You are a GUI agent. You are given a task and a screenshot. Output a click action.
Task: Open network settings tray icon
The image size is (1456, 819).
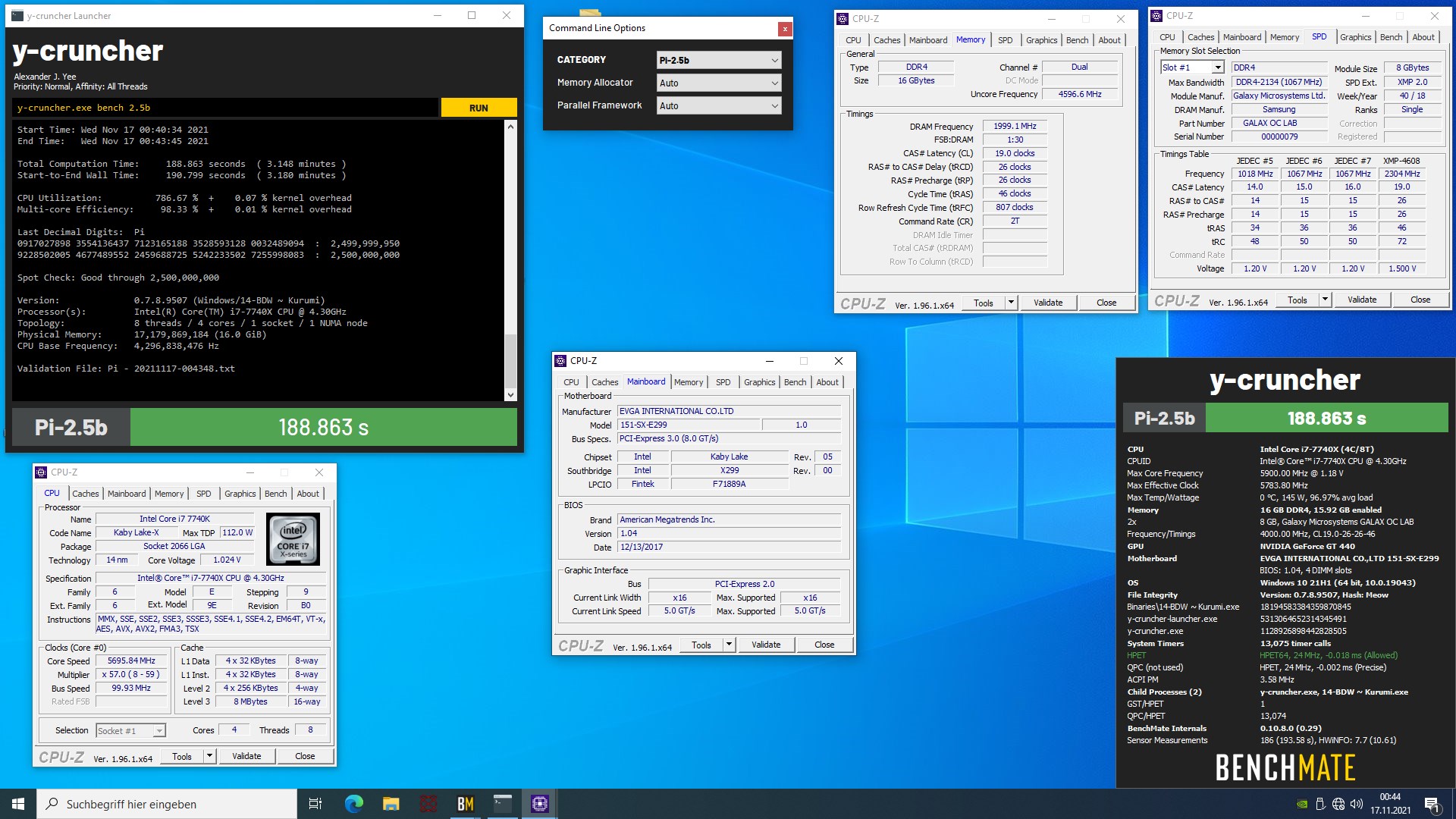[x=1338, y=804]
